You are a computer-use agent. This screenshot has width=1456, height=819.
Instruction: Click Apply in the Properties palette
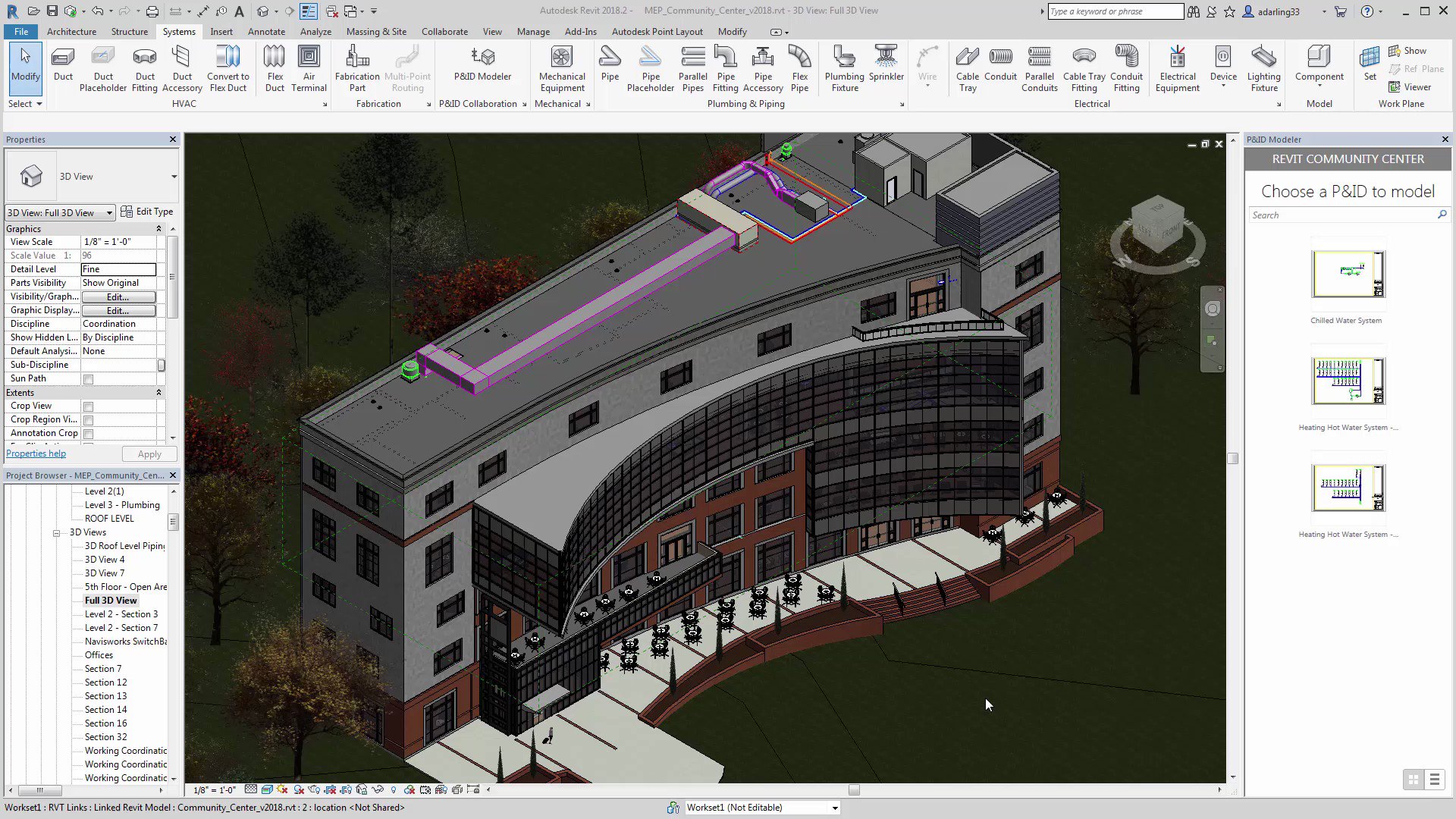pos(149,453)
